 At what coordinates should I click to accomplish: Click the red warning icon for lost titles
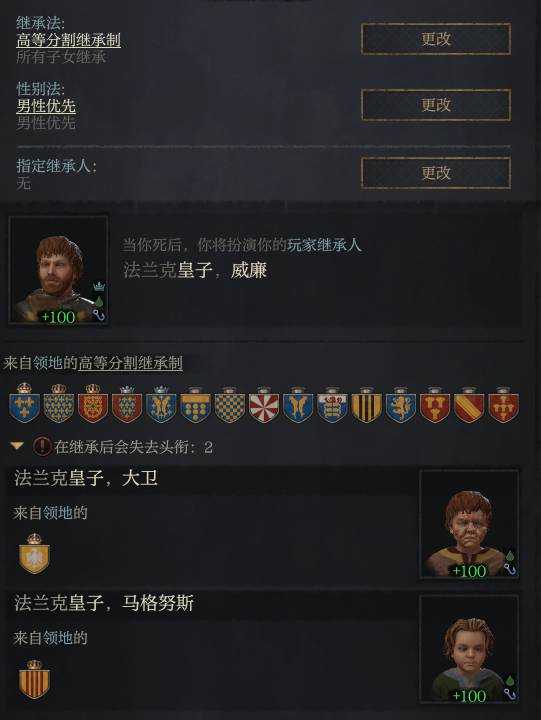[42, 446]
